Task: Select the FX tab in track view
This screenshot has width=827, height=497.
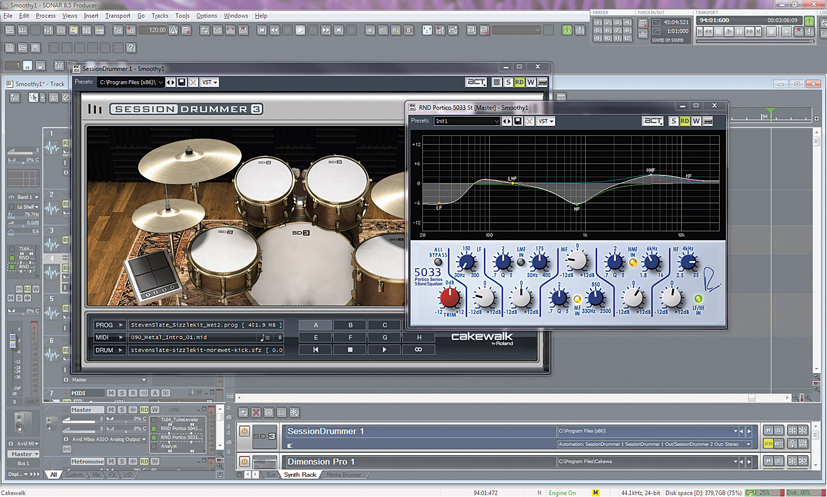Action: 112,475
